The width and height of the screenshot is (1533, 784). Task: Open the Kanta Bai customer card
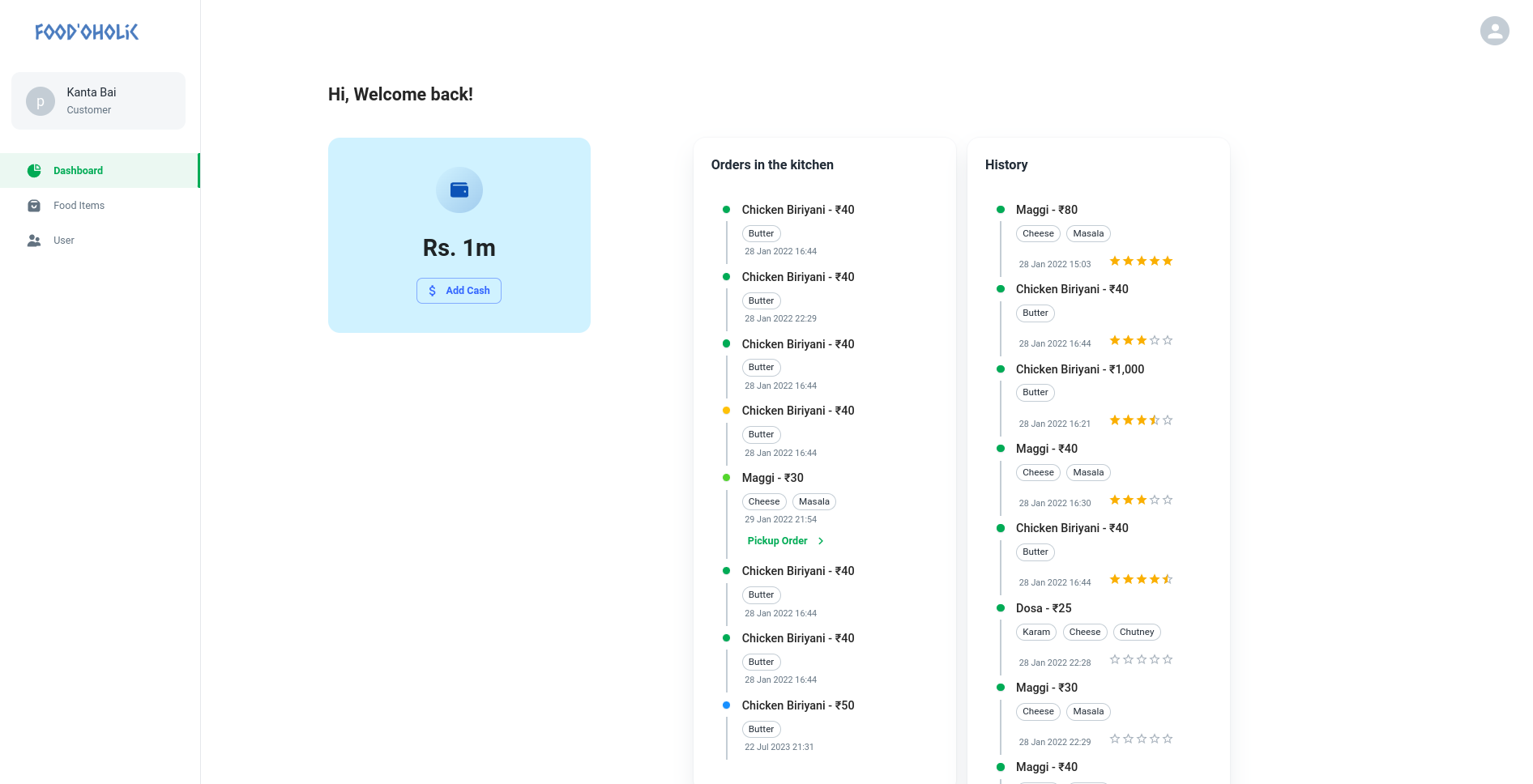pyautogui.click(x=98, y=100)
